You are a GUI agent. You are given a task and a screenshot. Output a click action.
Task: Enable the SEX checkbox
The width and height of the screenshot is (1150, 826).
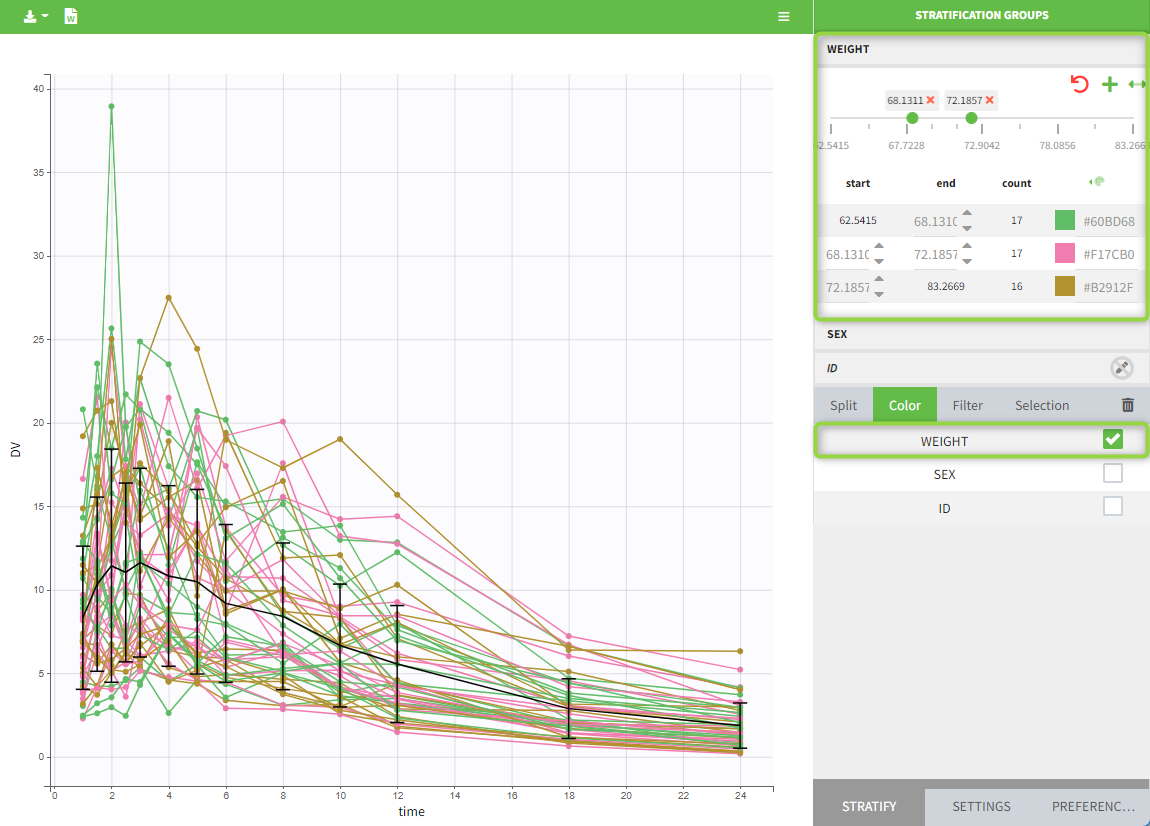(x=1112, y=473)
